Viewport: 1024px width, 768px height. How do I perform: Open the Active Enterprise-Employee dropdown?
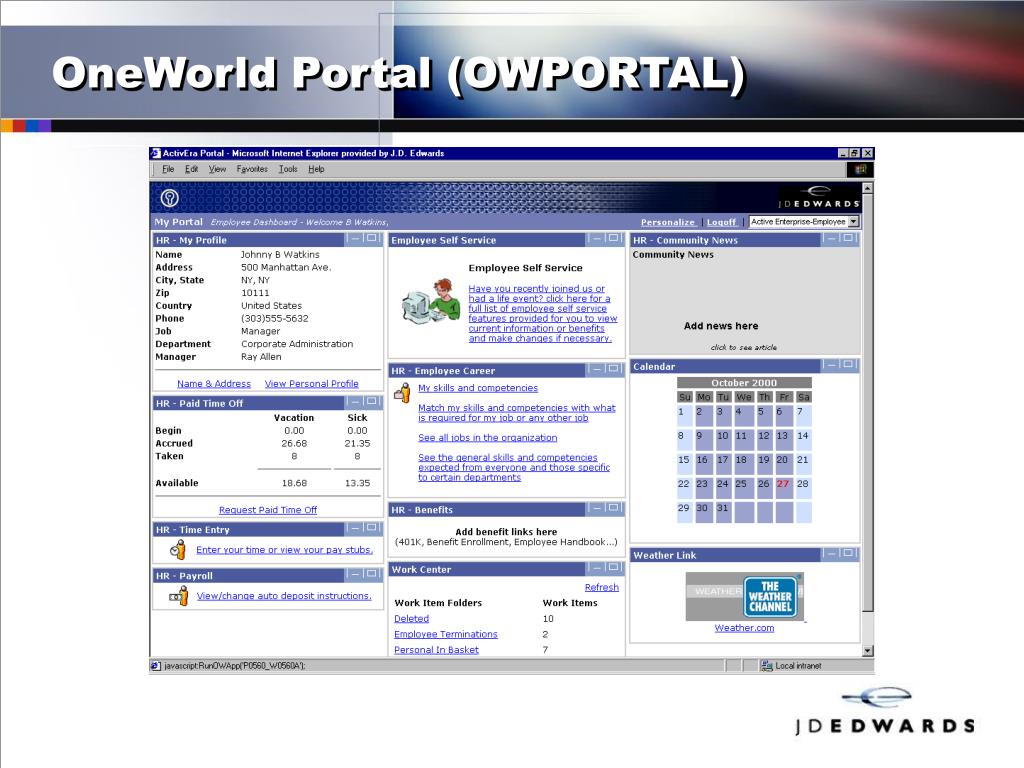click(853, 222)
